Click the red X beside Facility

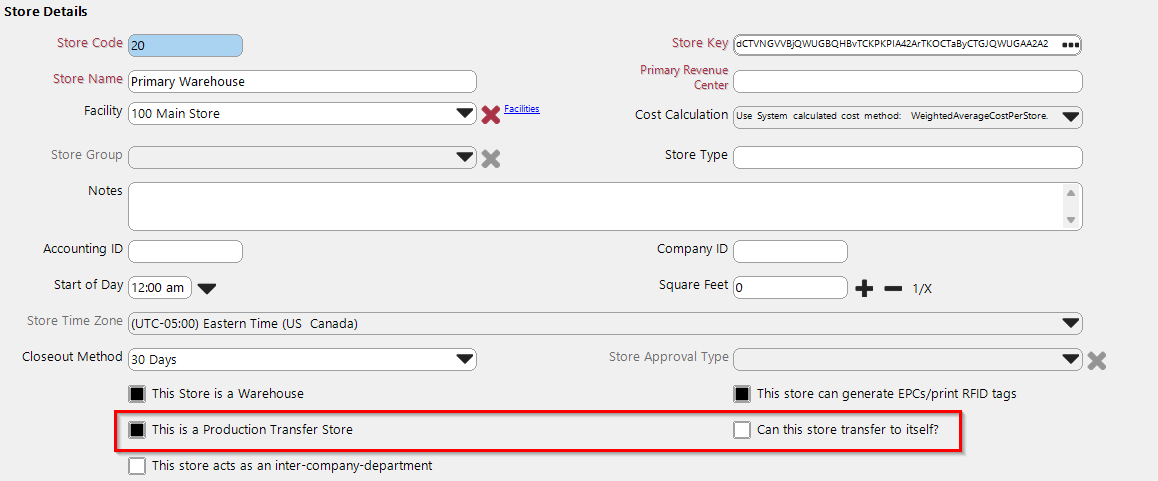(x=490, y=115)
